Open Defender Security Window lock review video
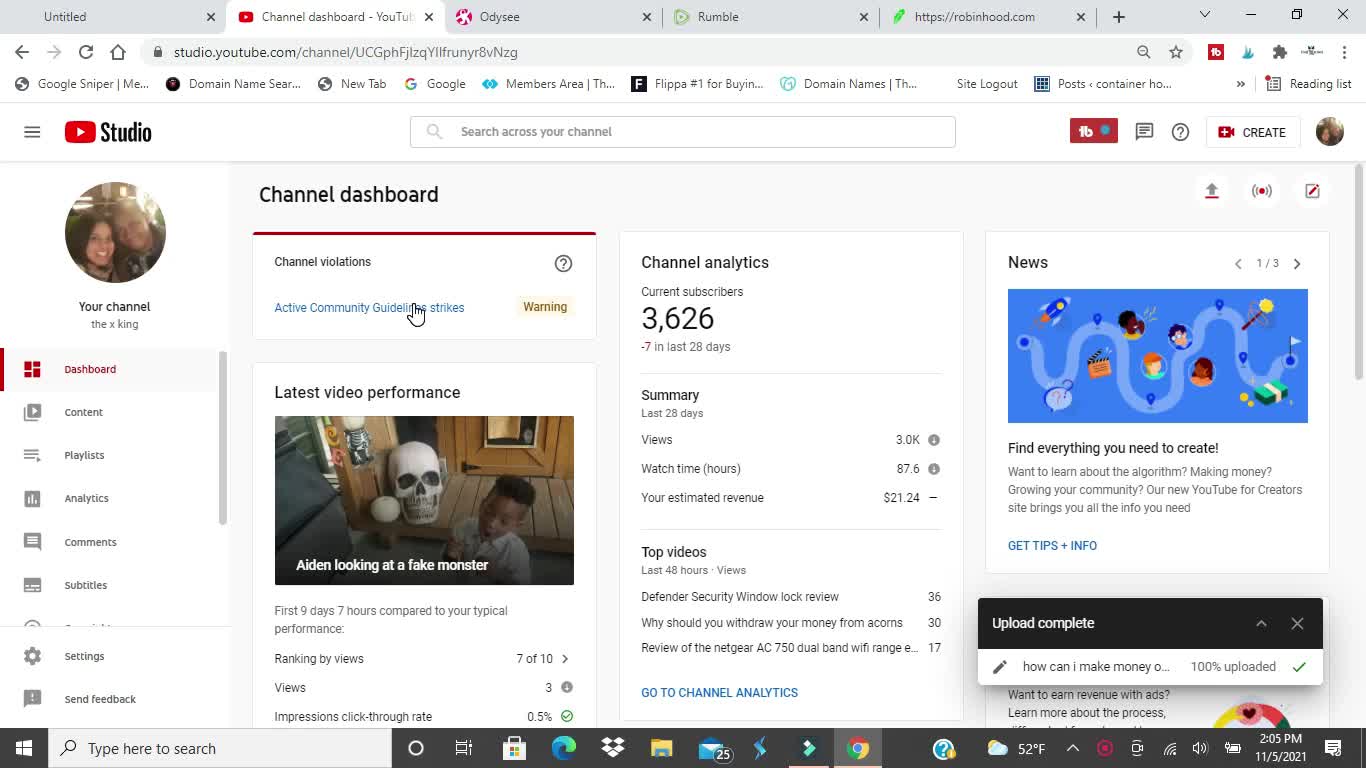Image resolution: width=1366 pixels, height=768 pixels. pos(740,597)
